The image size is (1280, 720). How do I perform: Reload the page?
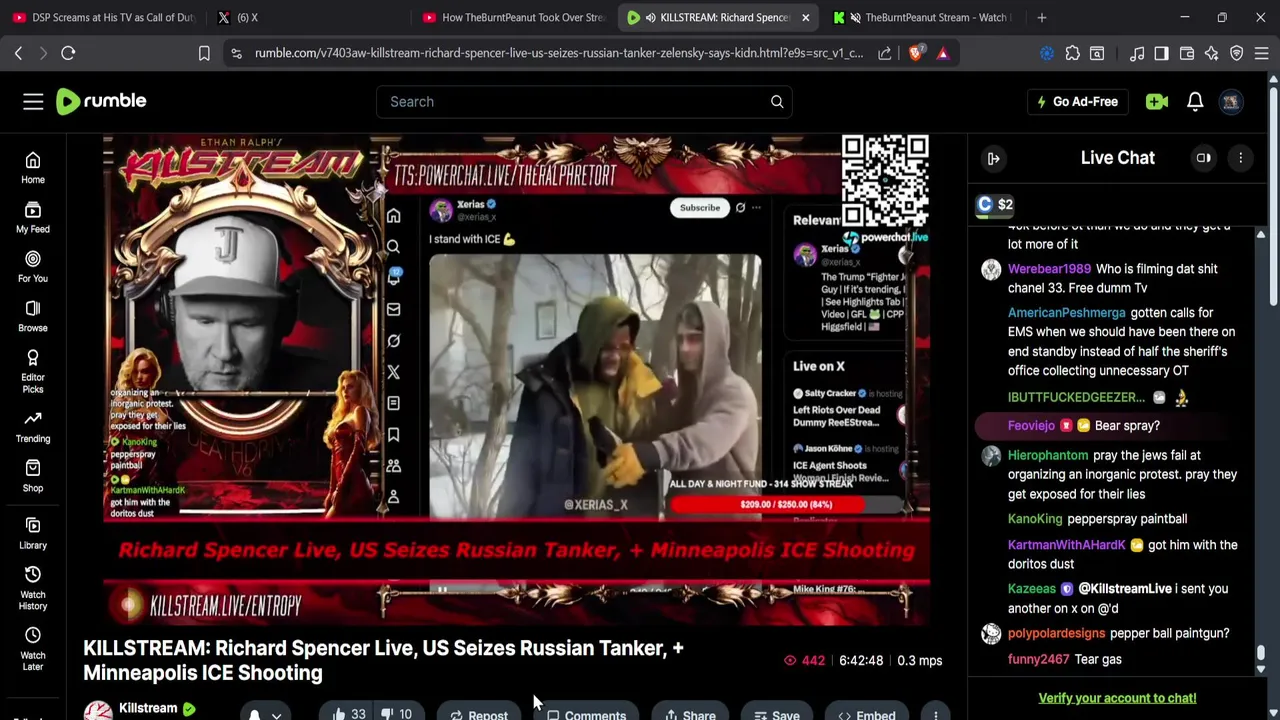point(68,53)
